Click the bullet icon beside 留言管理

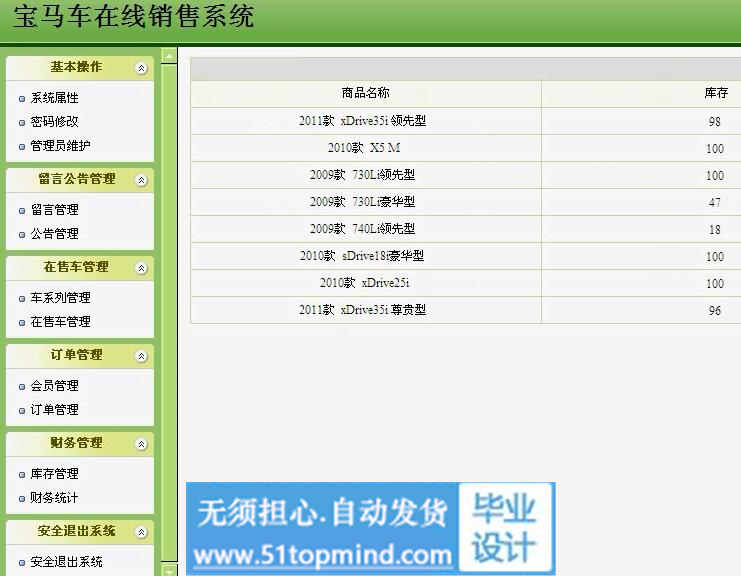(22, 211)
